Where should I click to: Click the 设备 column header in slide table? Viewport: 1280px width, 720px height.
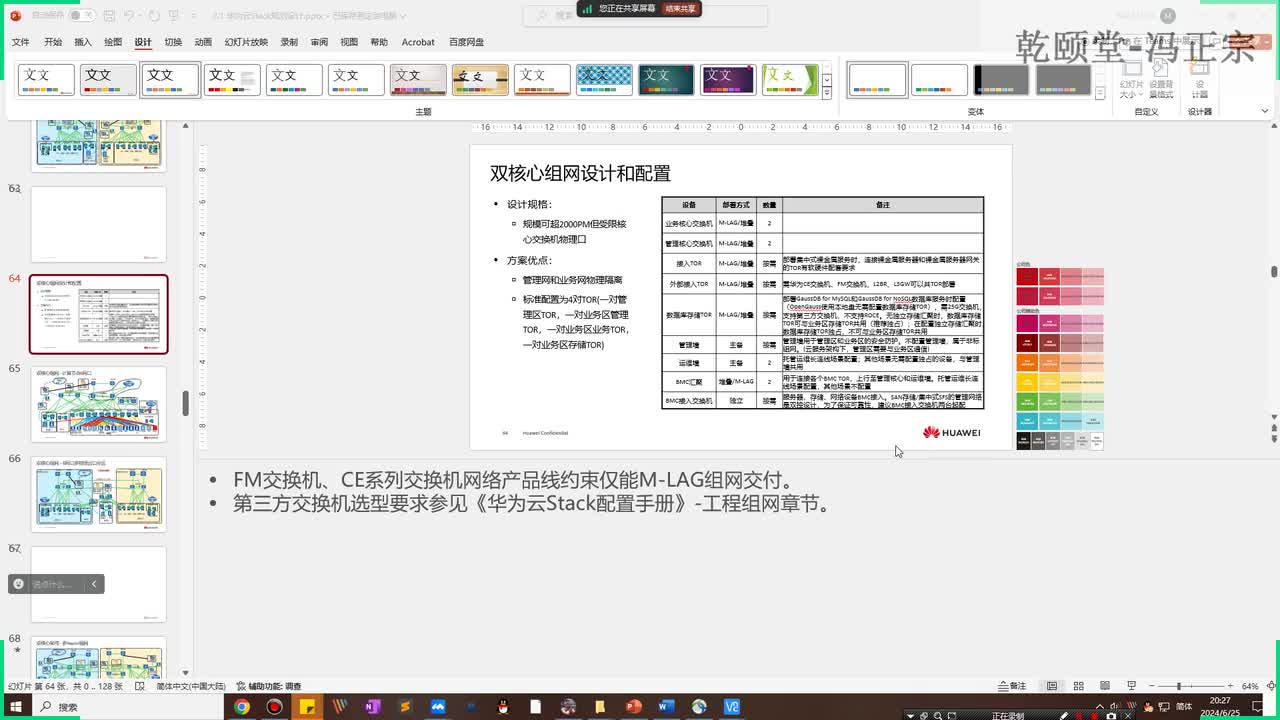click(x=689, y=204)
